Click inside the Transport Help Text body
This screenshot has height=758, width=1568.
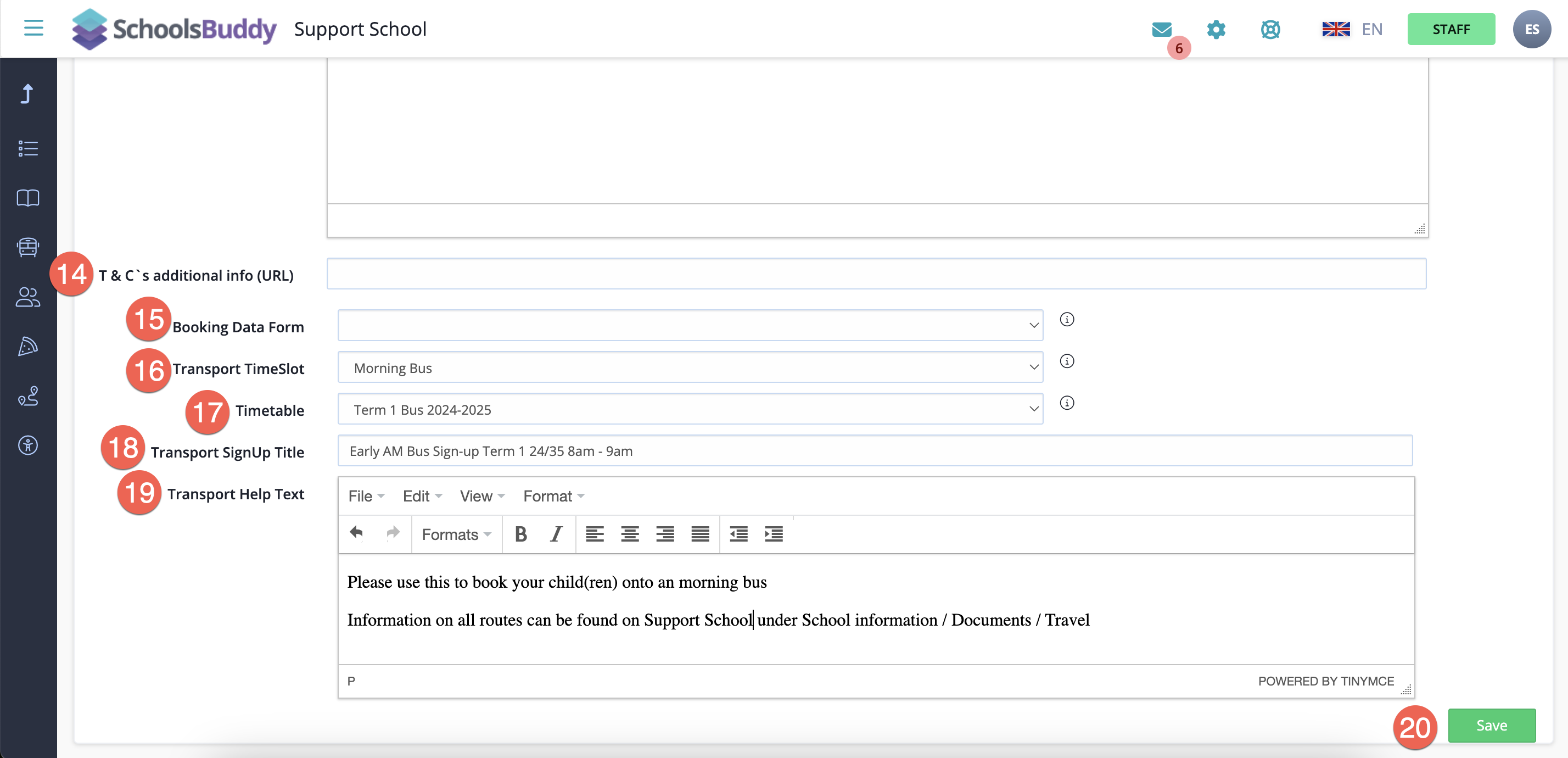876,609
